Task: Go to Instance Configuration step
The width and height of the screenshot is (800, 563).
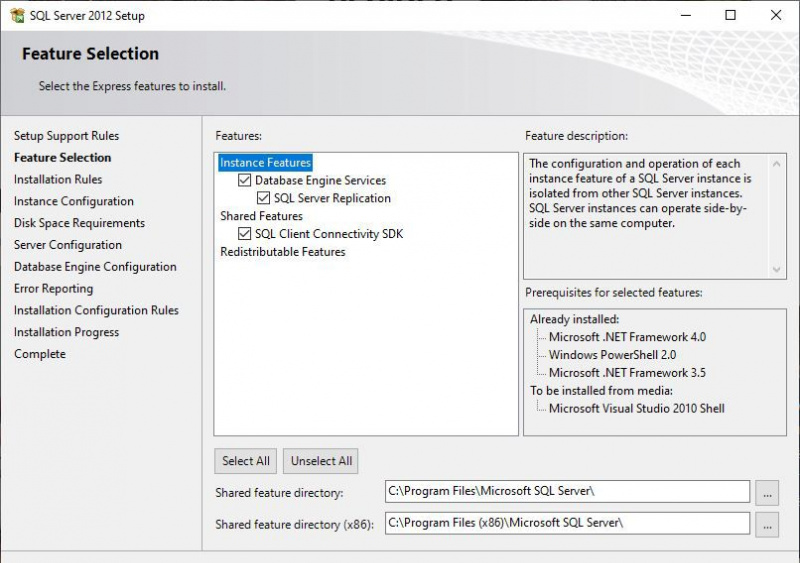Action: click(73, 201)
